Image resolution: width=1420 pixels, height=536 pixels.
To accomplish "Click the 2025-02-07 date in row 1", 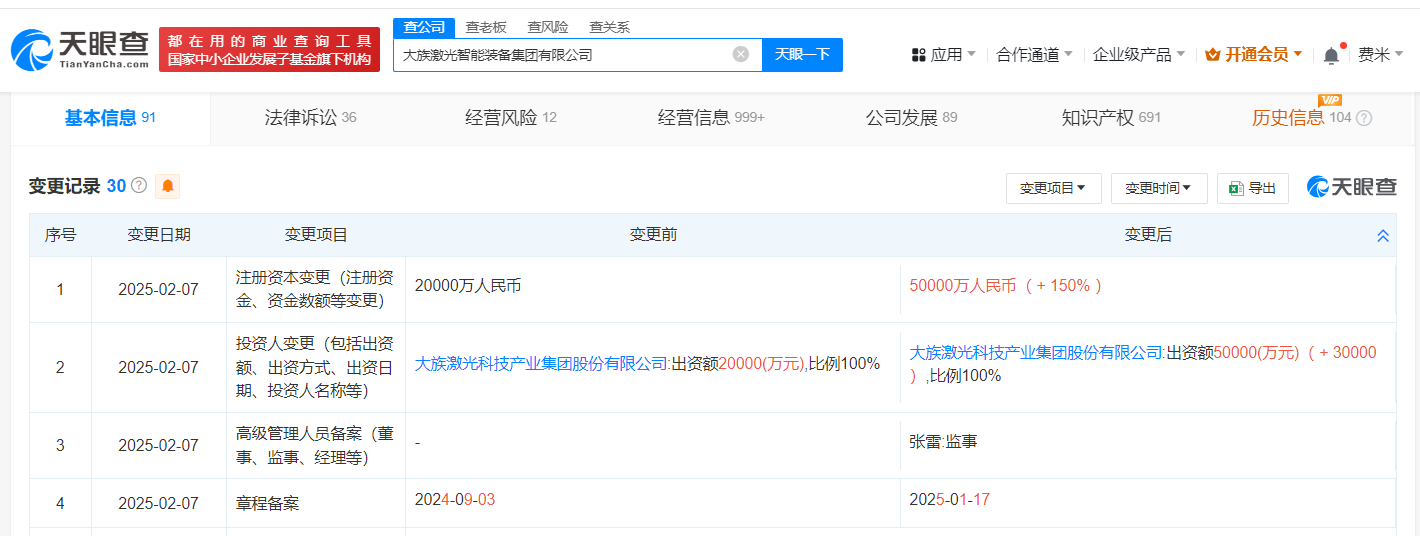I will 158,289.
